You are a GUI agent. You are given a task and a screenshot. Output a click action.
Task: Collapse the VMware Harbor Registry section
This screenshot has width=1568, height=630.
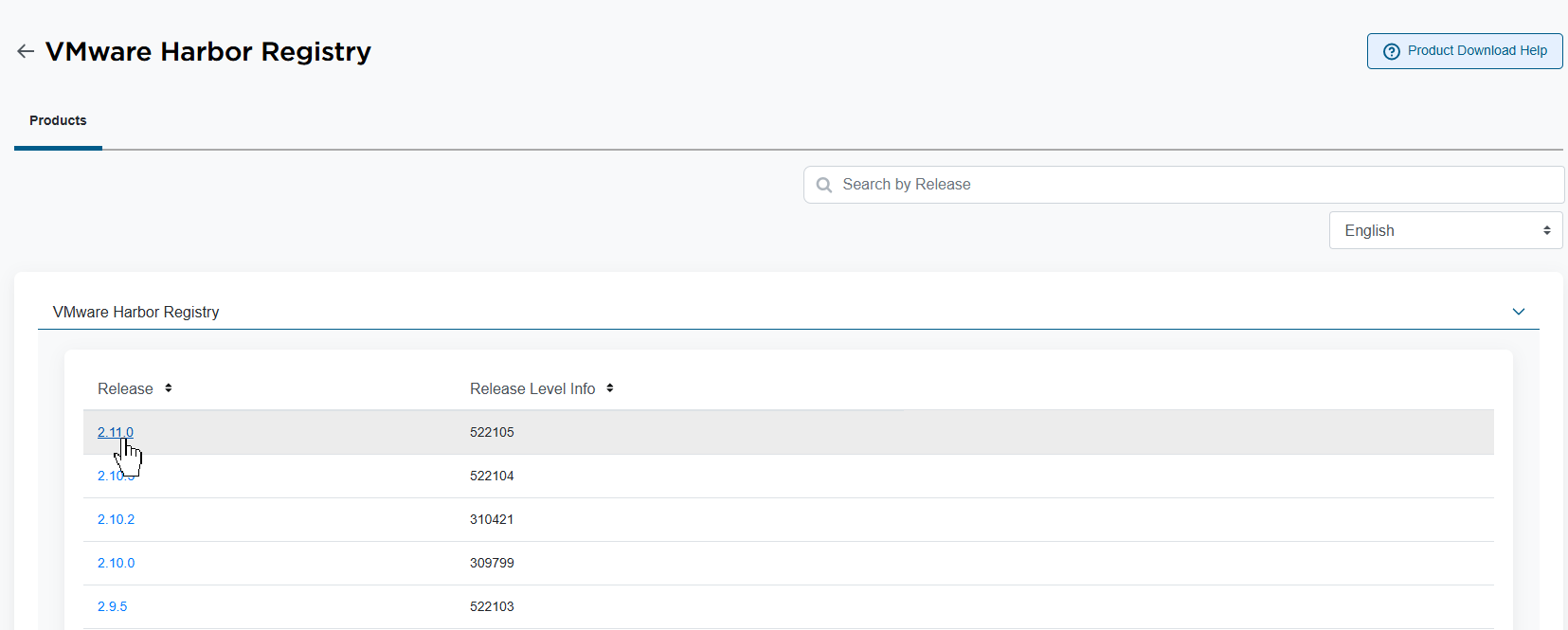pyautogui.click(x=1518, y=312)
